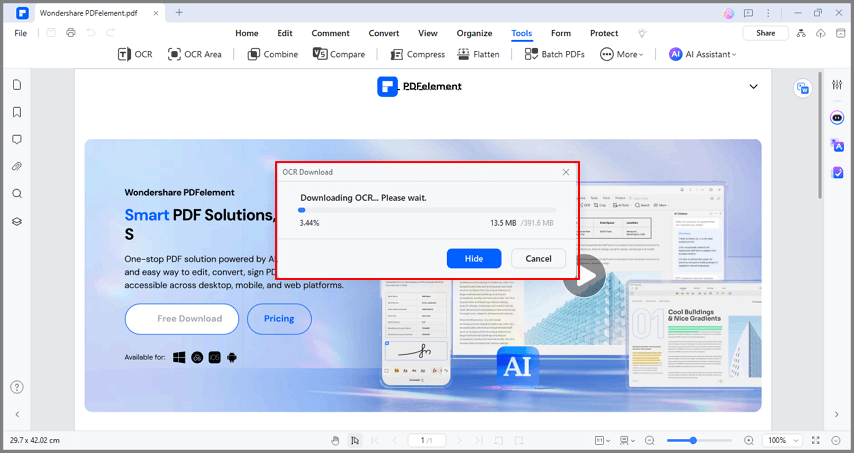Viewport: 854px width, 453px height.
Task: Click the Share button
Action: (x=765, y=33)
